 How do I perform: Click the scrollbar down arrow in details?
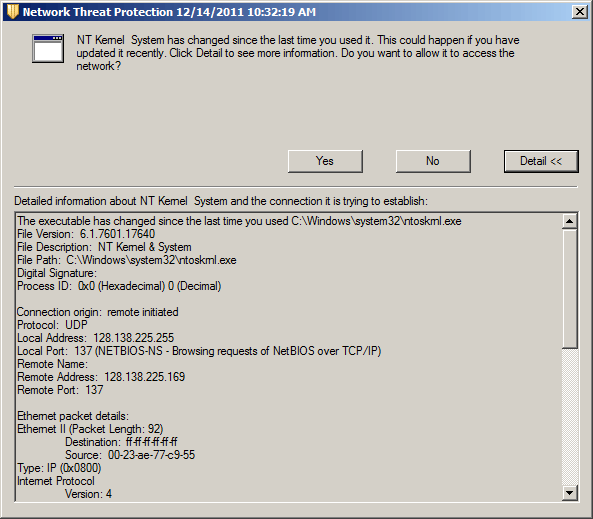click(x=570, y=493)
